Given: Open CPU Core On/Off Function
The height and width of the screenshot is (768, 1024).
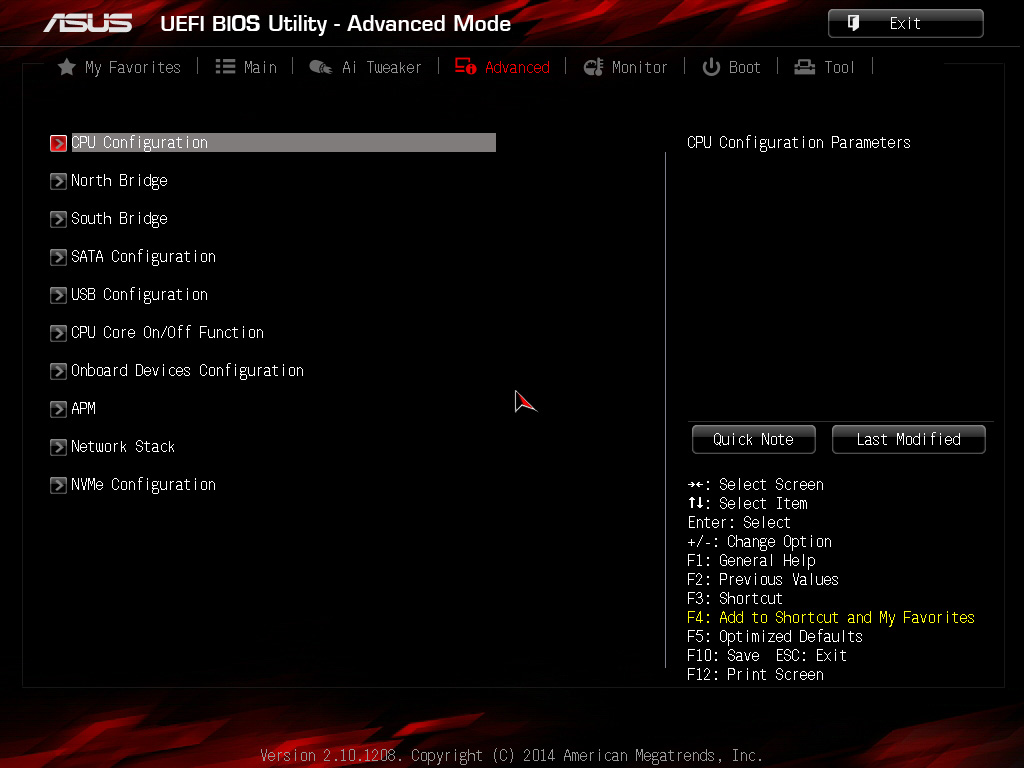Looking at the screenshot, I should pos(167,332).
